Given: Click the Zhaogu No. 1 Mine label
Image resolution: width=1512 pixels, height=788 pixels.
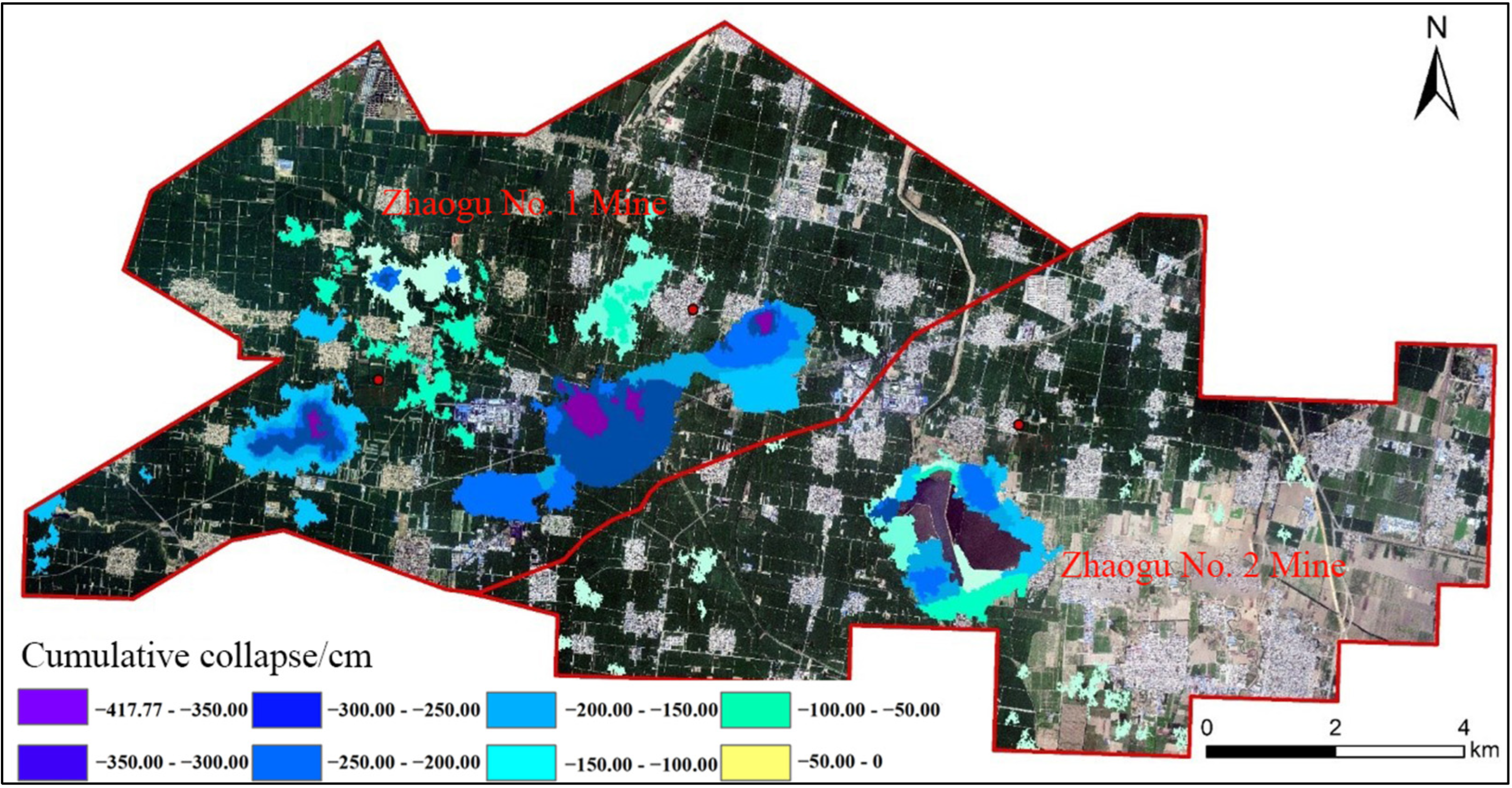Looking at the screenshot, I should click(x=524, y=204).
